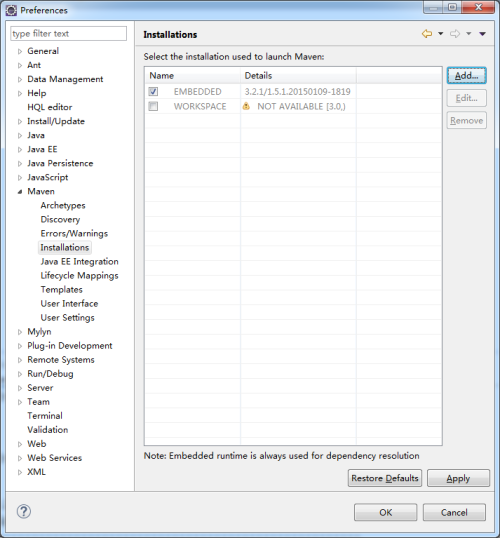
Task: Open the back history dropdown arrow
Action: point(441,34)
